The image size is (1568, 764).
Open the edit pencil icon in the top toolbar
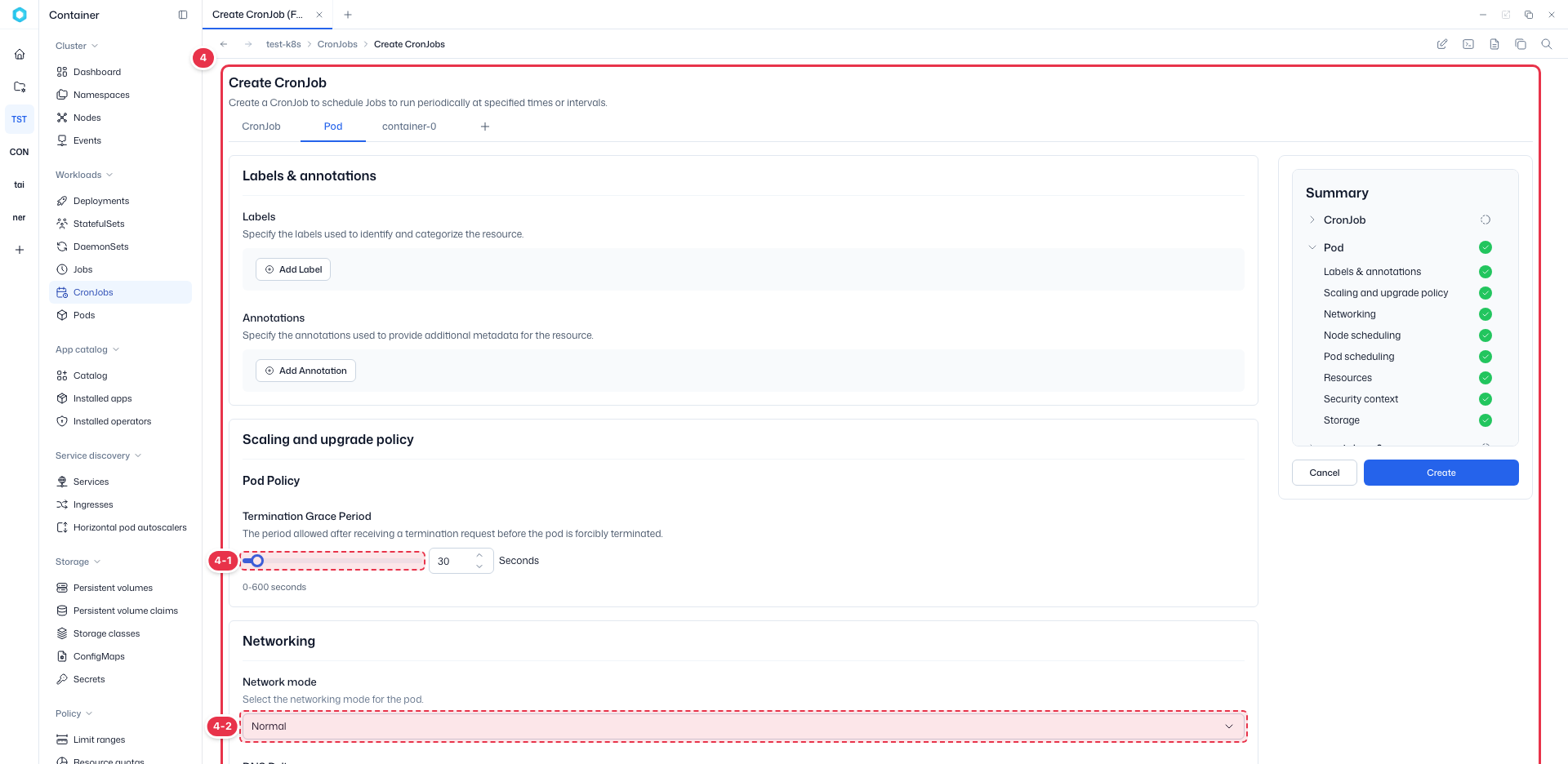pyautogui.click(x=1442, y=44)
